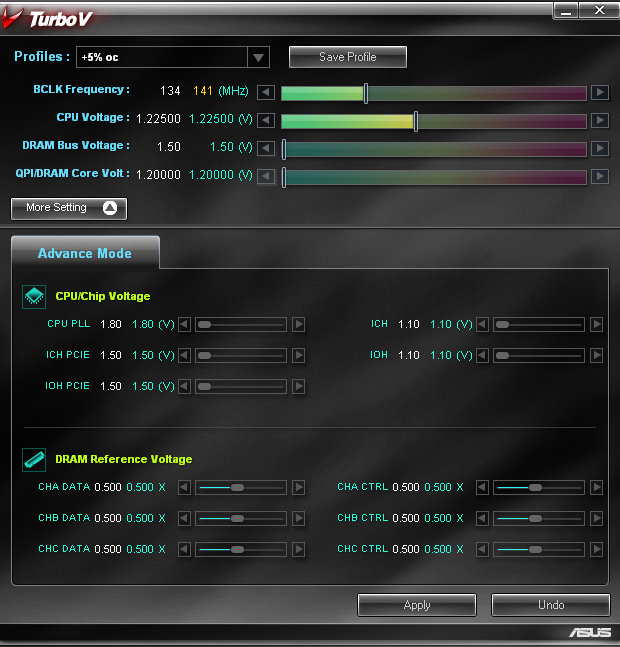Click the CHB CTRL increase arrow
The image size is (620, 647).
[x=596, y=518]
